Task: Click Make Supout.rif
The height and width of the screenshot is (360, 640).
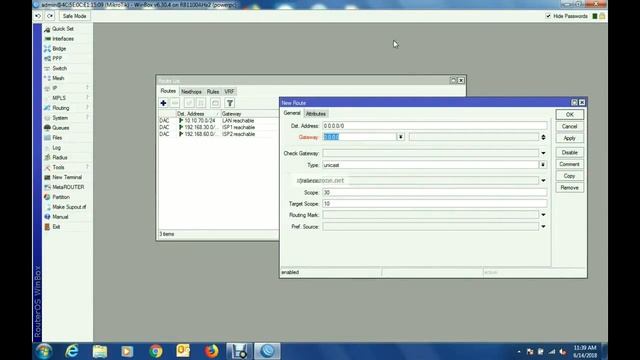Action: click(69, 207)
